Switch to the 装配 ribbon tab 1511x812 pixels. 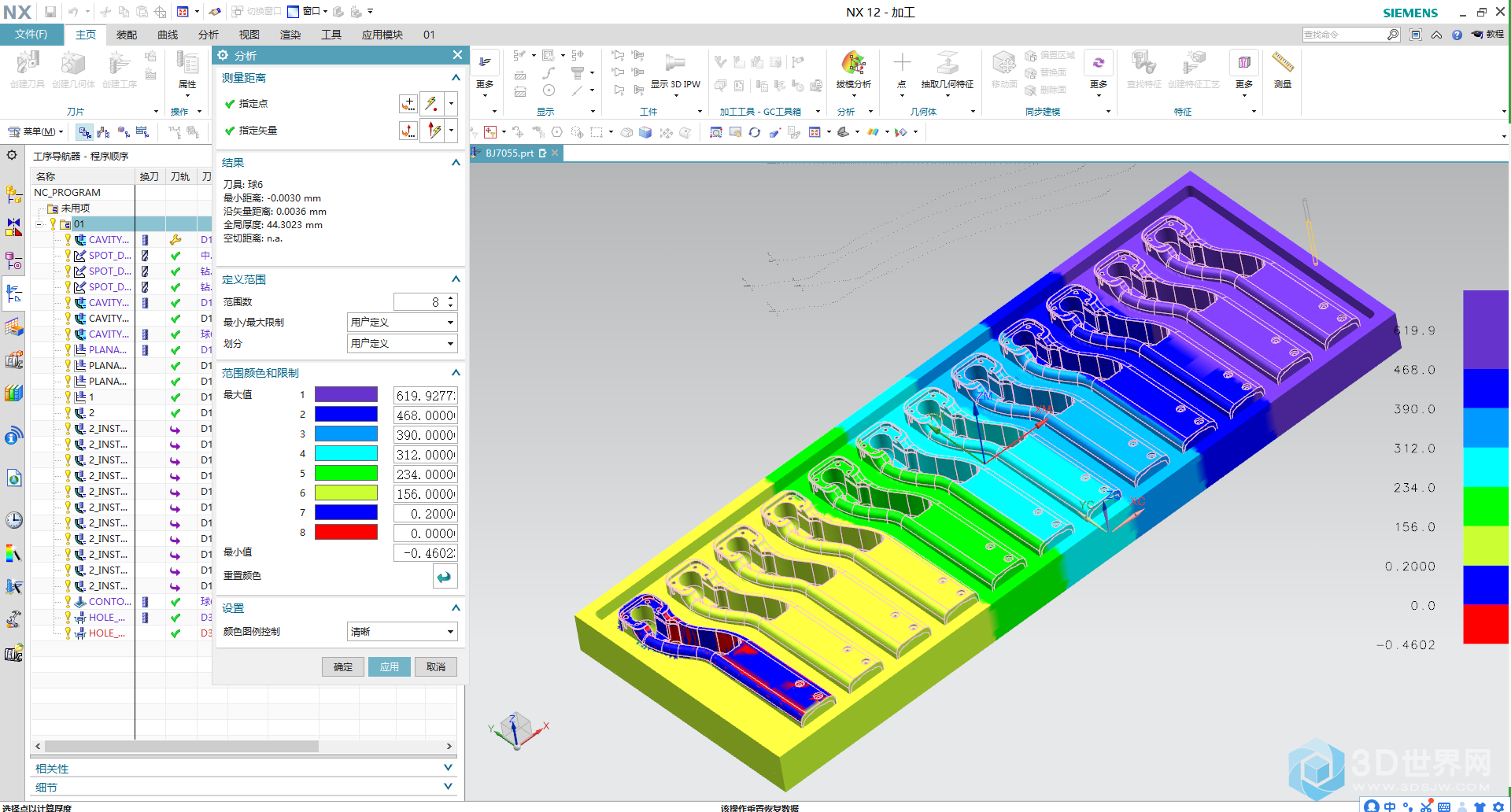(127, 35)
